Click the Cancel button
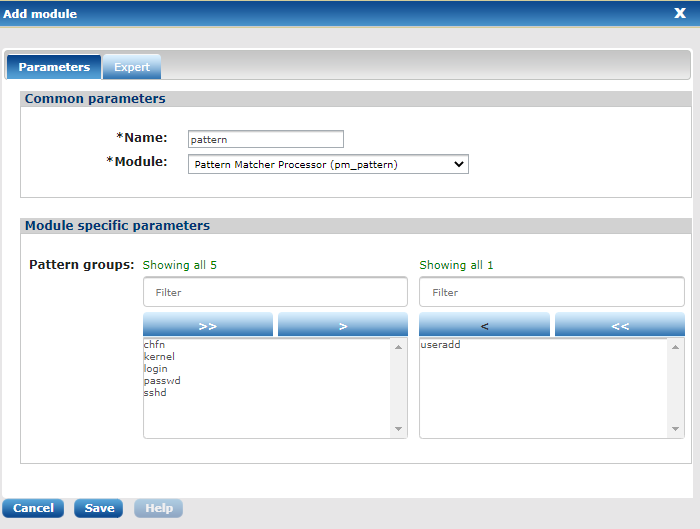Image resolution: width=700 pixels, height=529 pixels. (33, 508)
